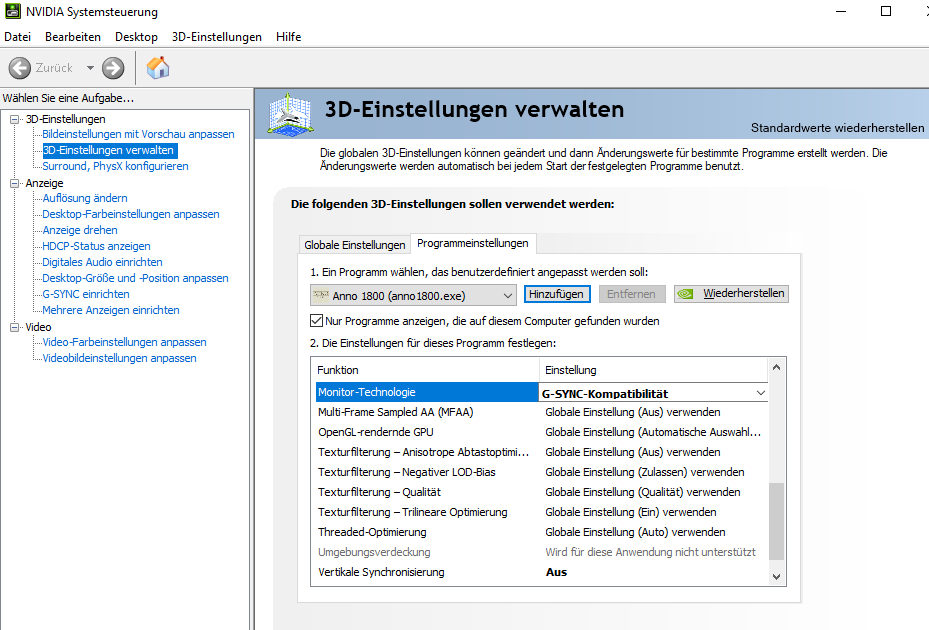929x630 pixels.
Task: Open Auflösung ändern
Action: point(85,198)
